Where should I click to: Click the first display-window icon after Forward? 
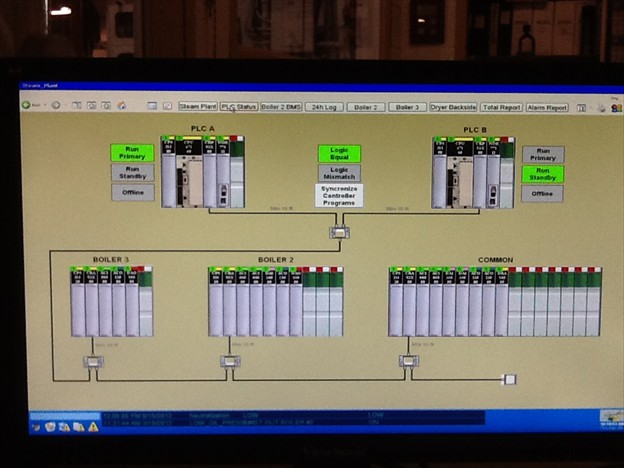pos(76,105)
